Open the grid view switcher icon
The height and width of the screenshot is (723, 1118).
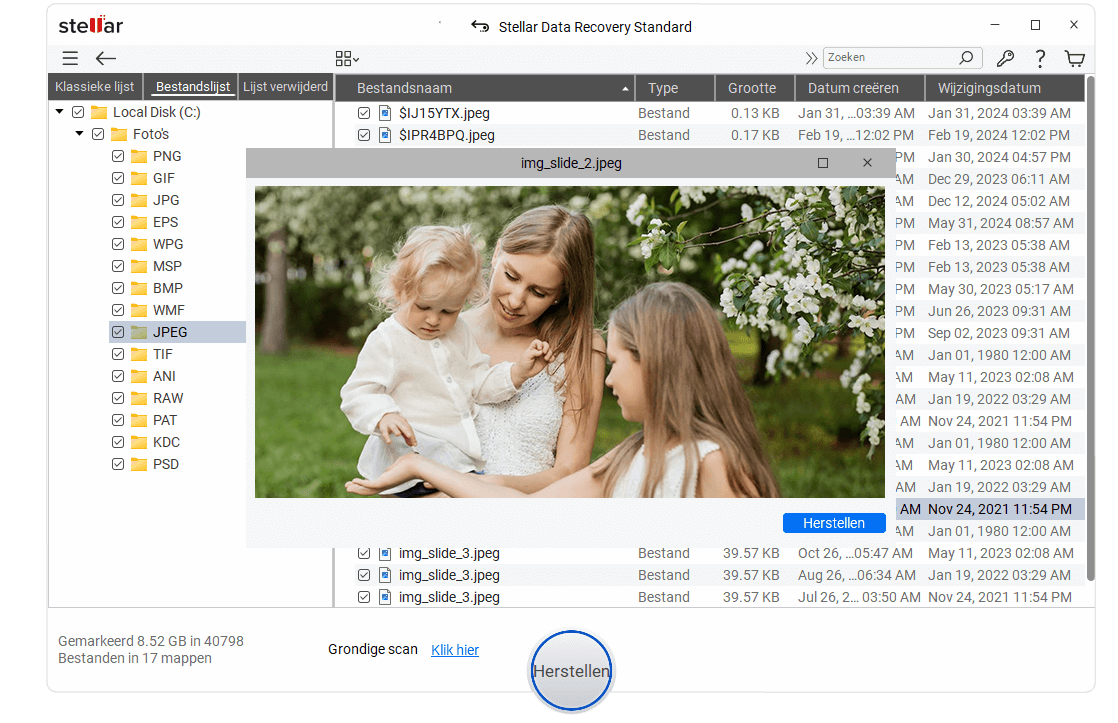click(x=346, y=58)
